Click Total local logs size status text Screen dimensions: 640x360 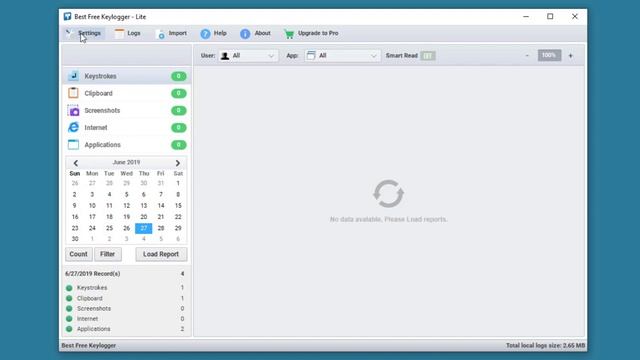pyautogui.click(x=546, y=346)
